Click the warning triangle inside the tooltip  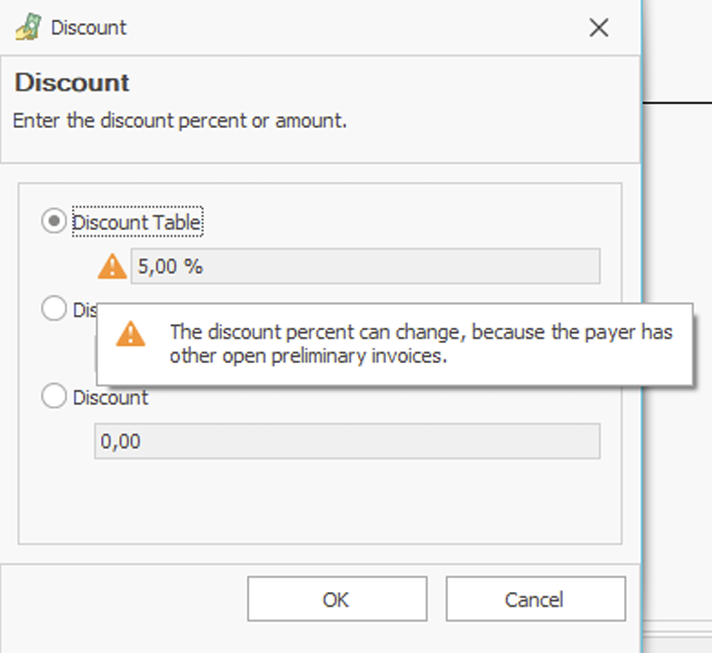(x=131, y=334)
